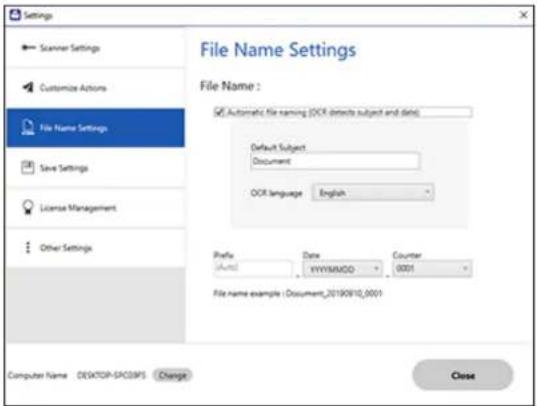
Task: Click the app icon in title bar
Action: pyautogui.click(x=15, y=15)
